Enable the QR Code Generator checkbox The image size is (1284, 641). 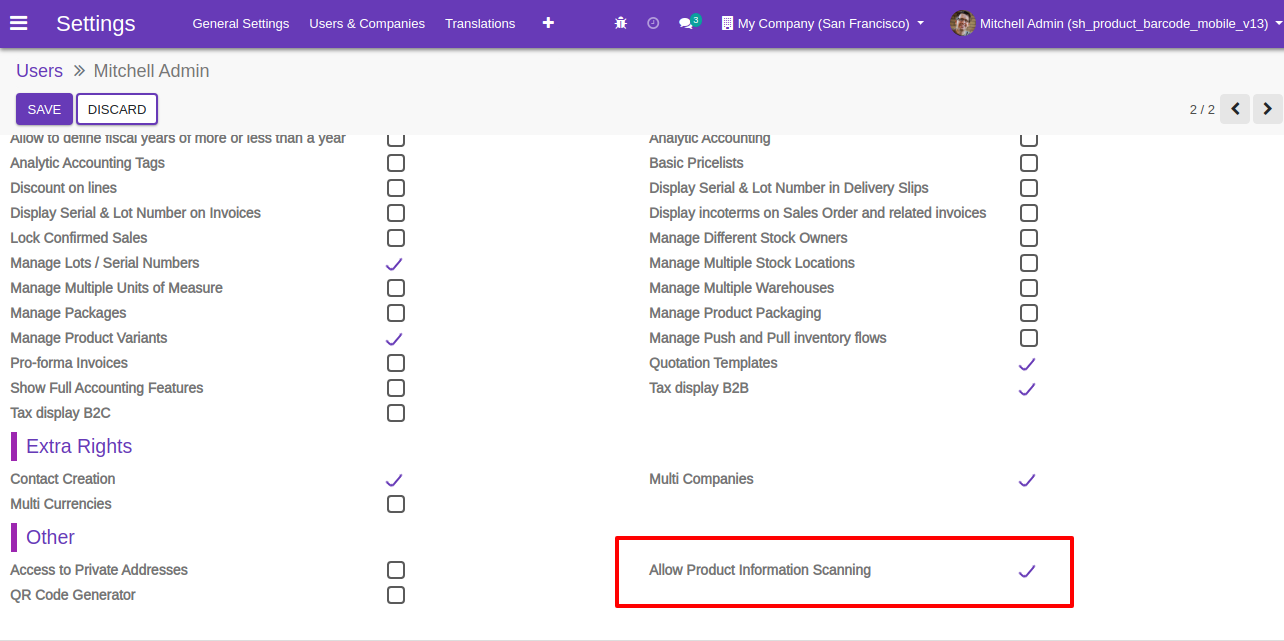coord(396,595)
